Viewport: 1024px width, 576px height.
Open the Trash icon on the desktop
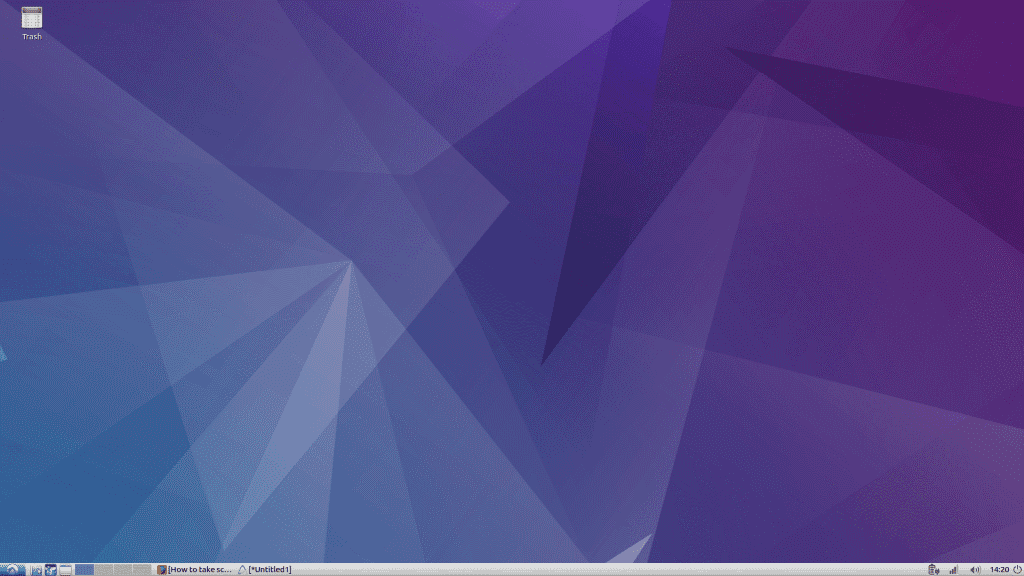[31, 17]
